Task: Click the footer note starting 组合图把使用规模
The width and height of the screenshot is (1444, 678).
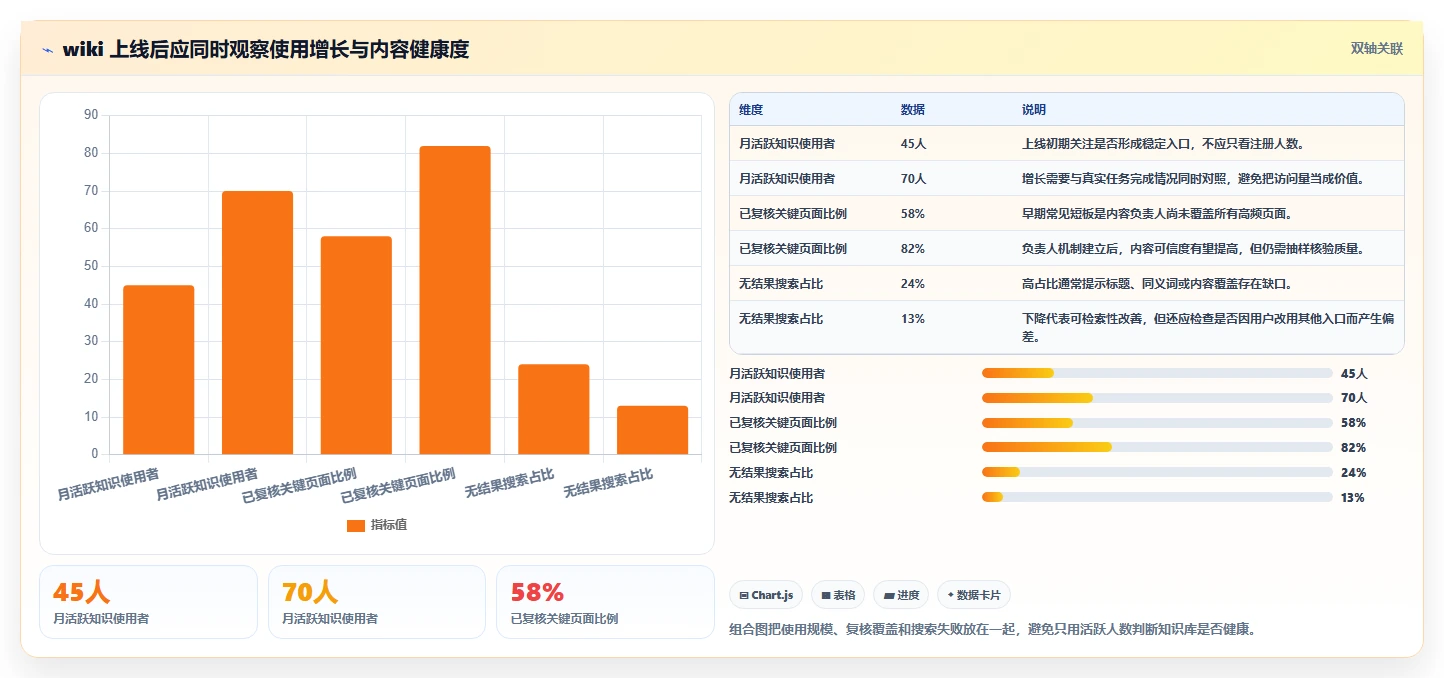Action: pyautogui.click(x=992, y=630)
